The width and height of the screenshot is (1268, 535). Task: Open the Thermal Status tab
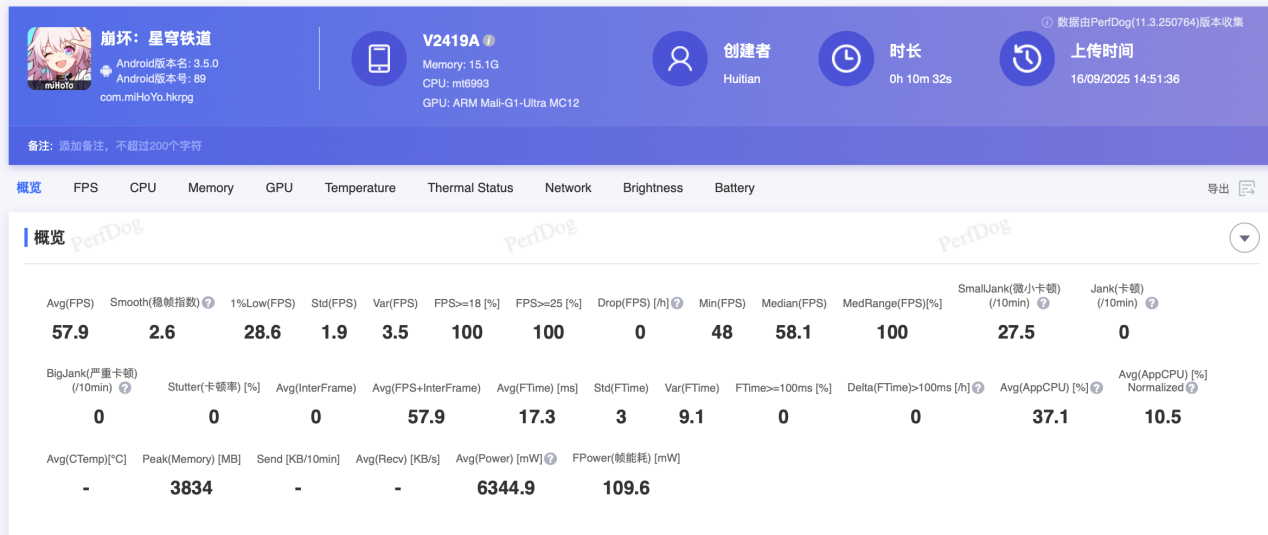point(470,188)
